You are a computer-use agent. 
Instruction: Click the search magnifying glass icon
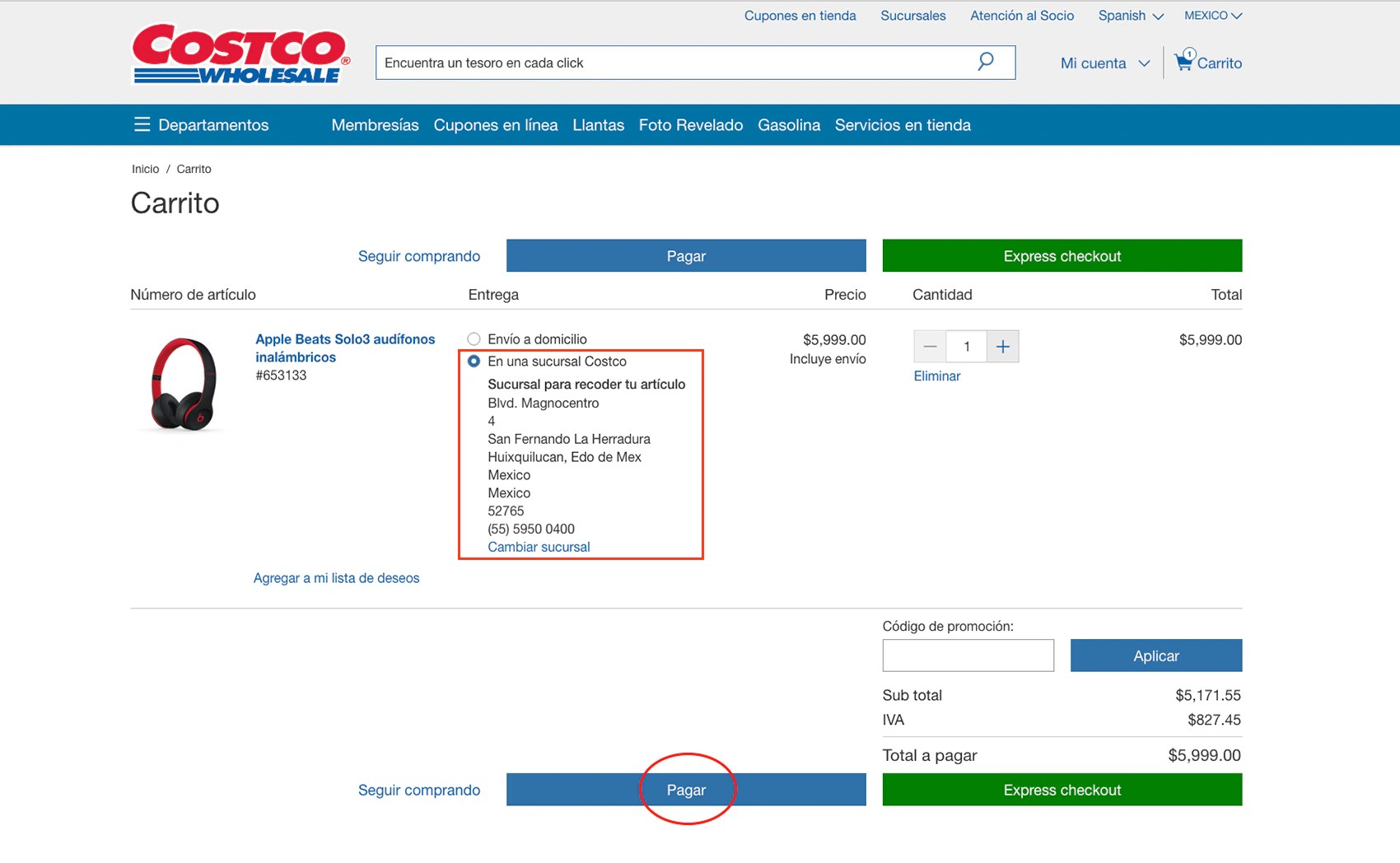coord(985,61)
